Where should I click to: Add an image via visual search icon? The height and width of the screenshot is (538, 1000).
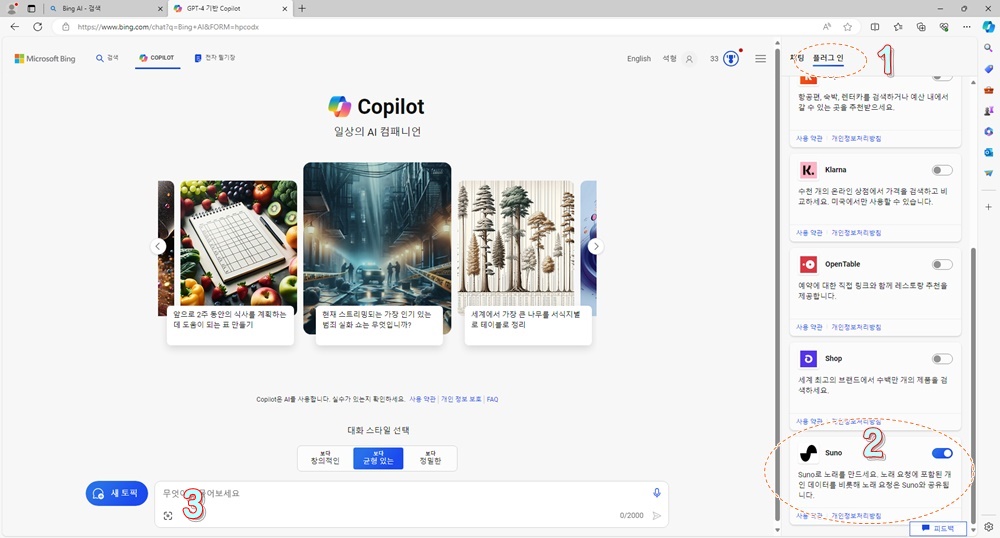[x=168, y=516]
